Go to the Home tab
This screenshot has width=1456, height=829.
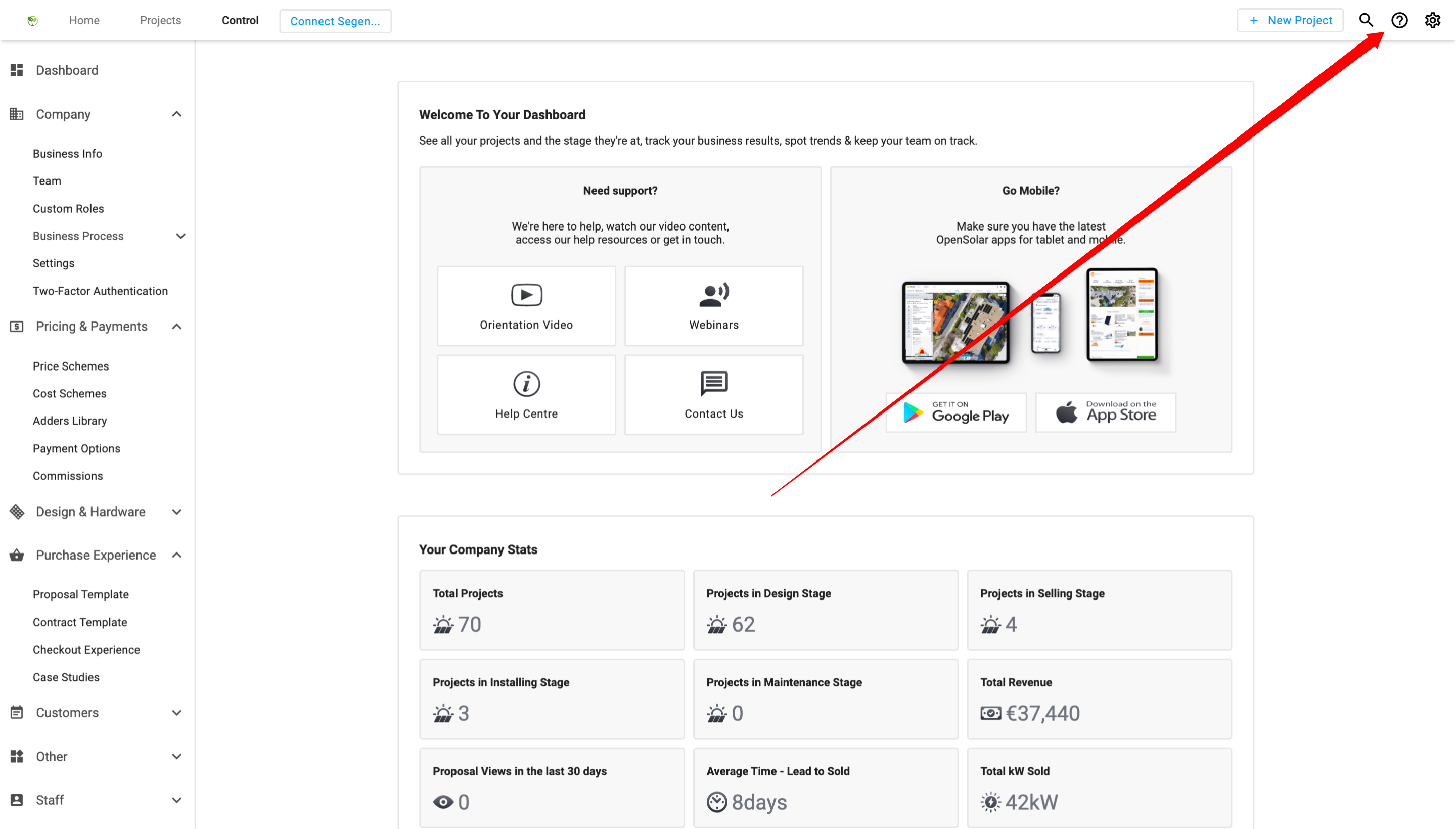click(84, 21)
